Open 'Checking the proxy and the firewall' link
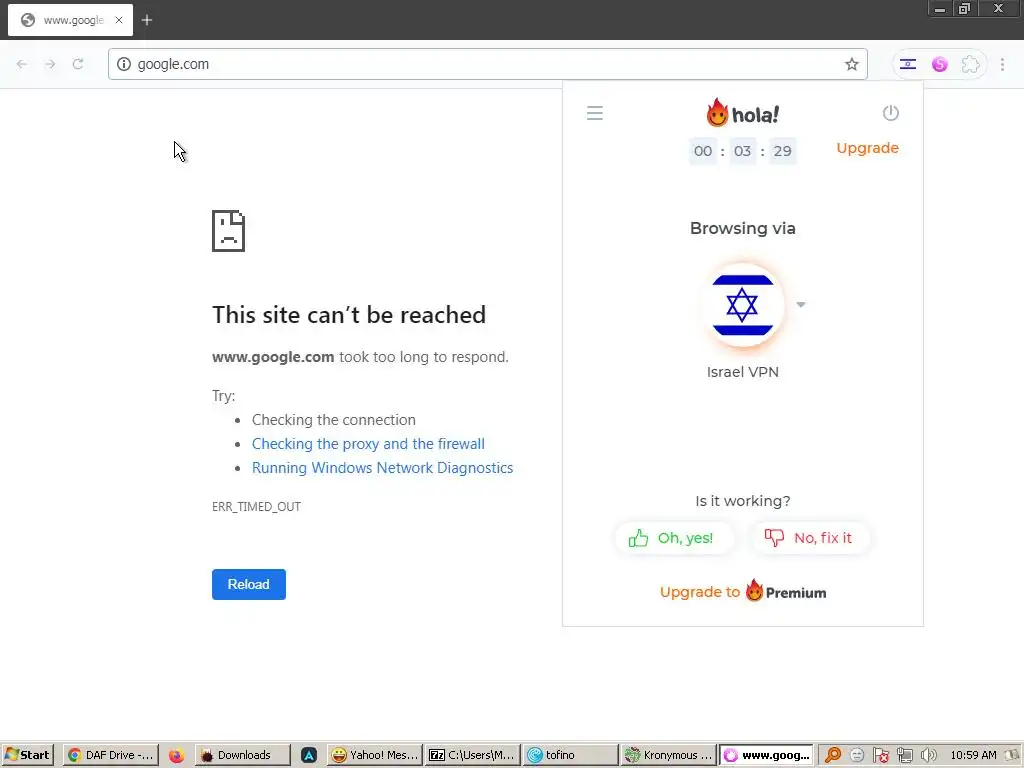 coord(368,444)
